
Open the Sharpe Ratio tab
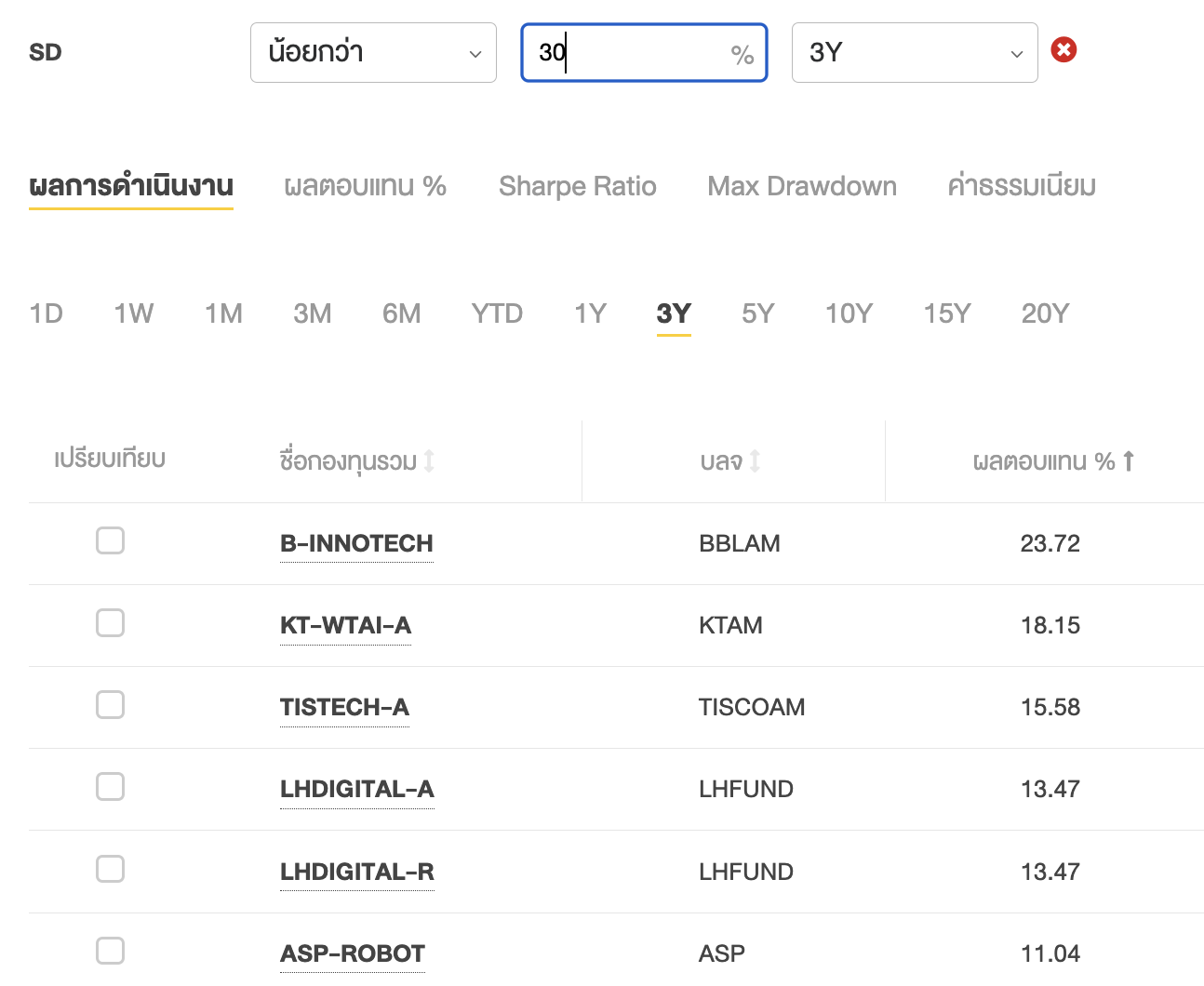point(578,186)
